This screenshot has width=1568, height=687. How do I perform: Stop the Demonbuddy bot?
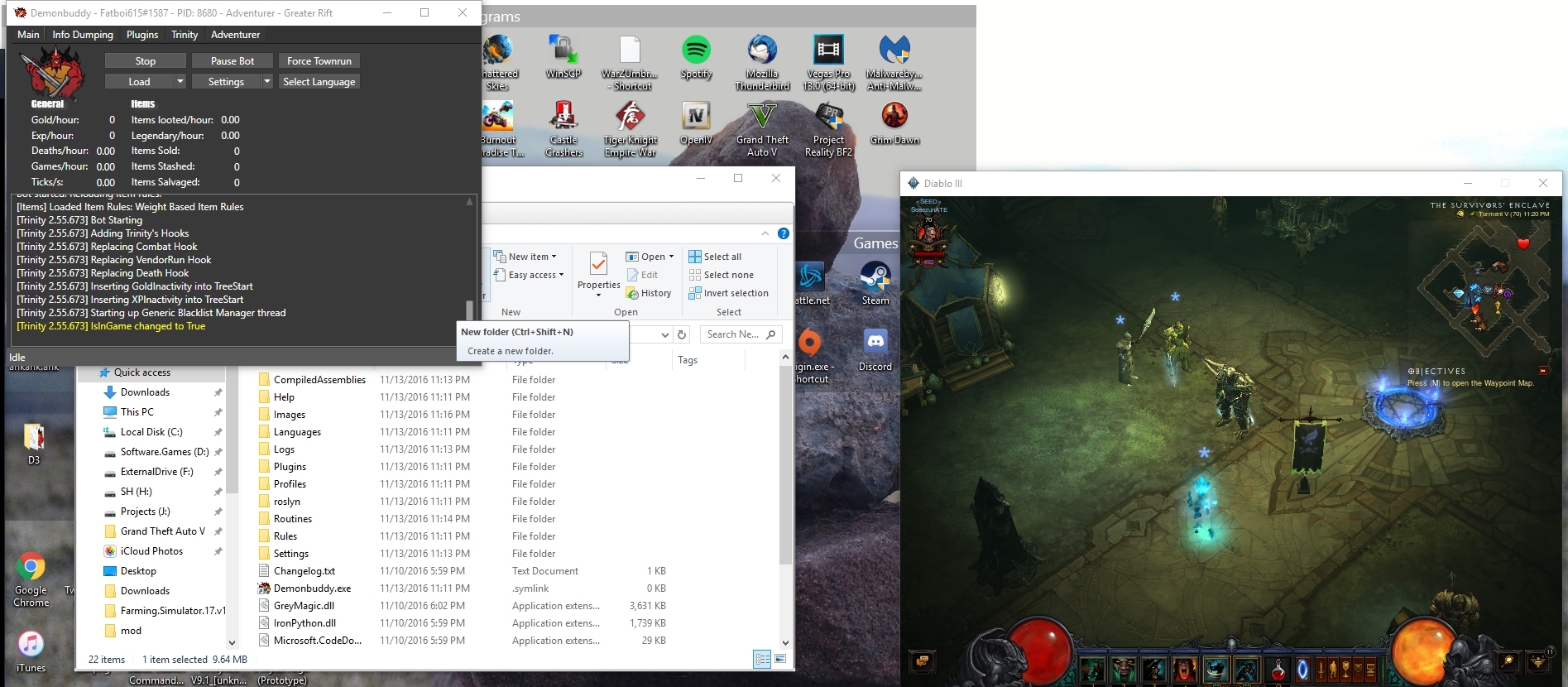(146, 60)
